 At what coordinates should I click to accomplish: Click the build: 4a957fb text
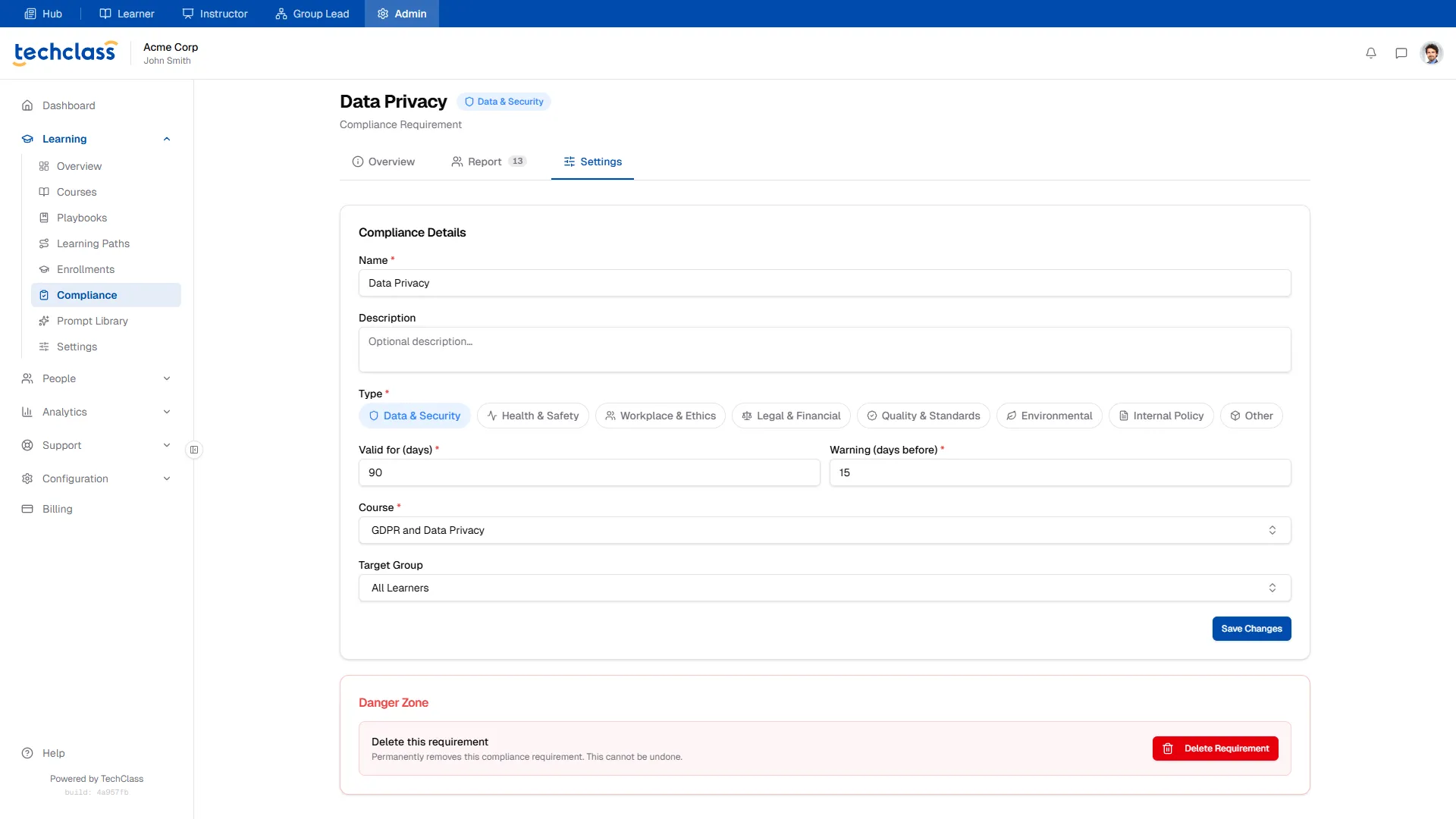point(96,792)
